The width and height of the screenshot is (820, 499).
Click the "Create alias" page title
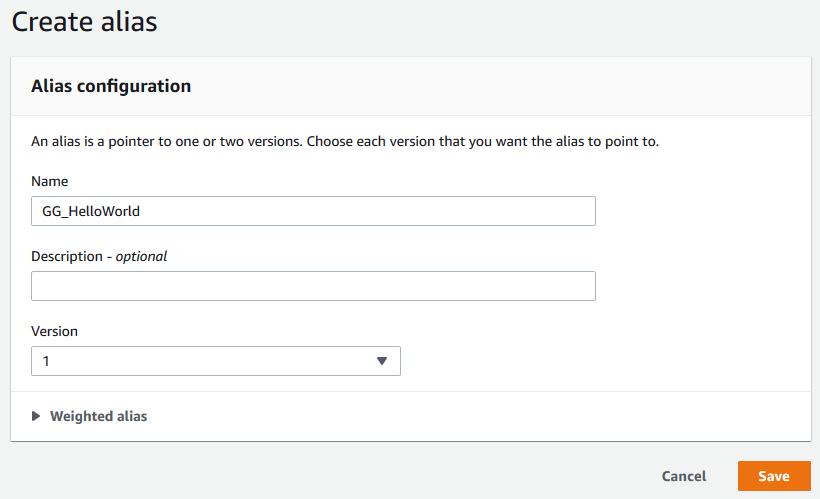tap(84, 21)
